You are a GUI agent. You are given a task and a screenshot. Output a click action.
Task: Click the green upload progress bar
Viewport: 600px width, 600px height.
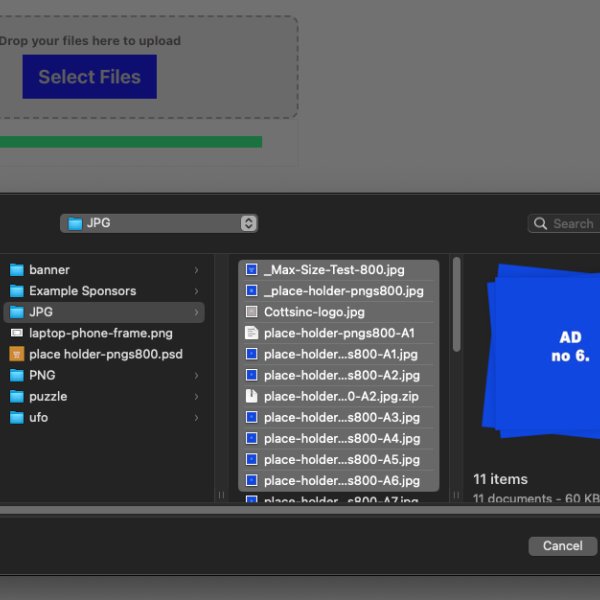[x=130, y=142]
